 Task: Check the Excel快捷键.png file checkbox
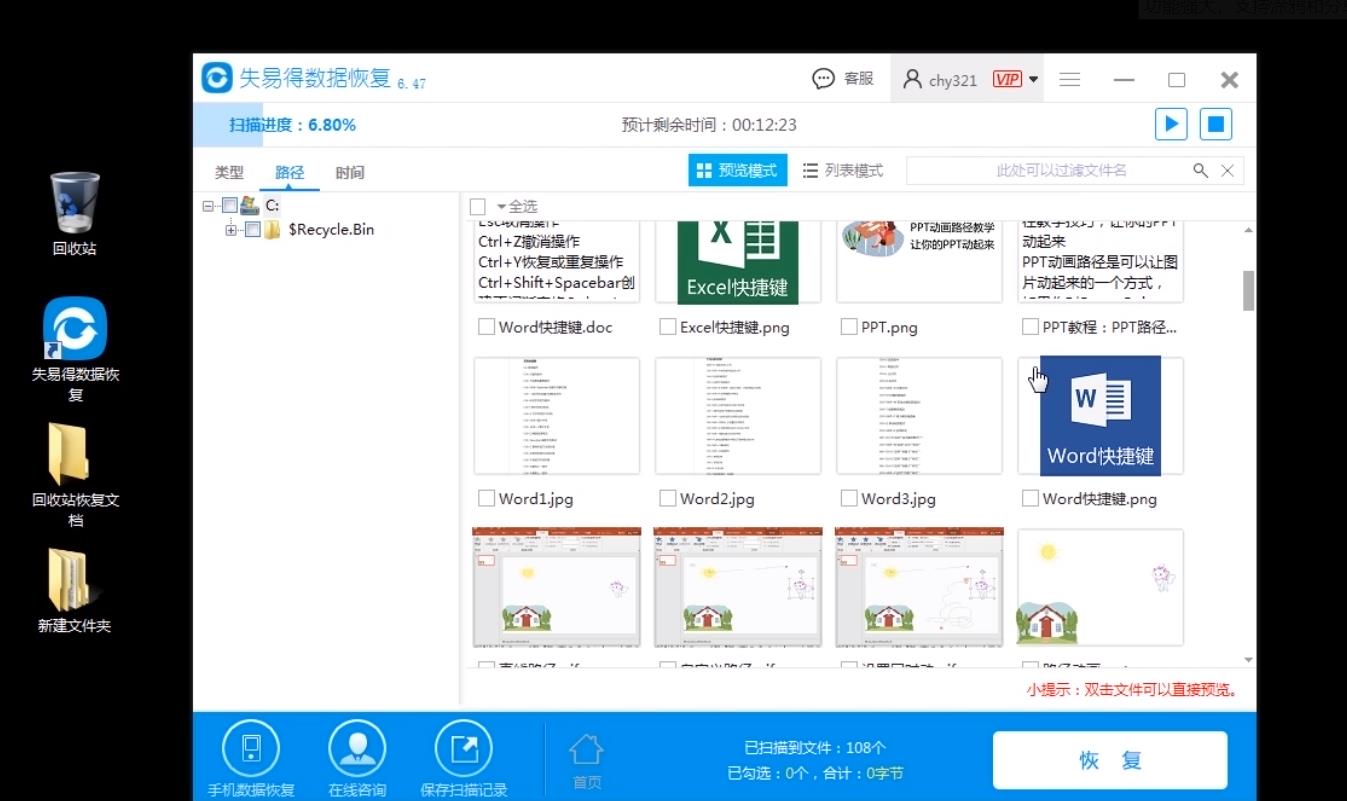tap(668, 327)
